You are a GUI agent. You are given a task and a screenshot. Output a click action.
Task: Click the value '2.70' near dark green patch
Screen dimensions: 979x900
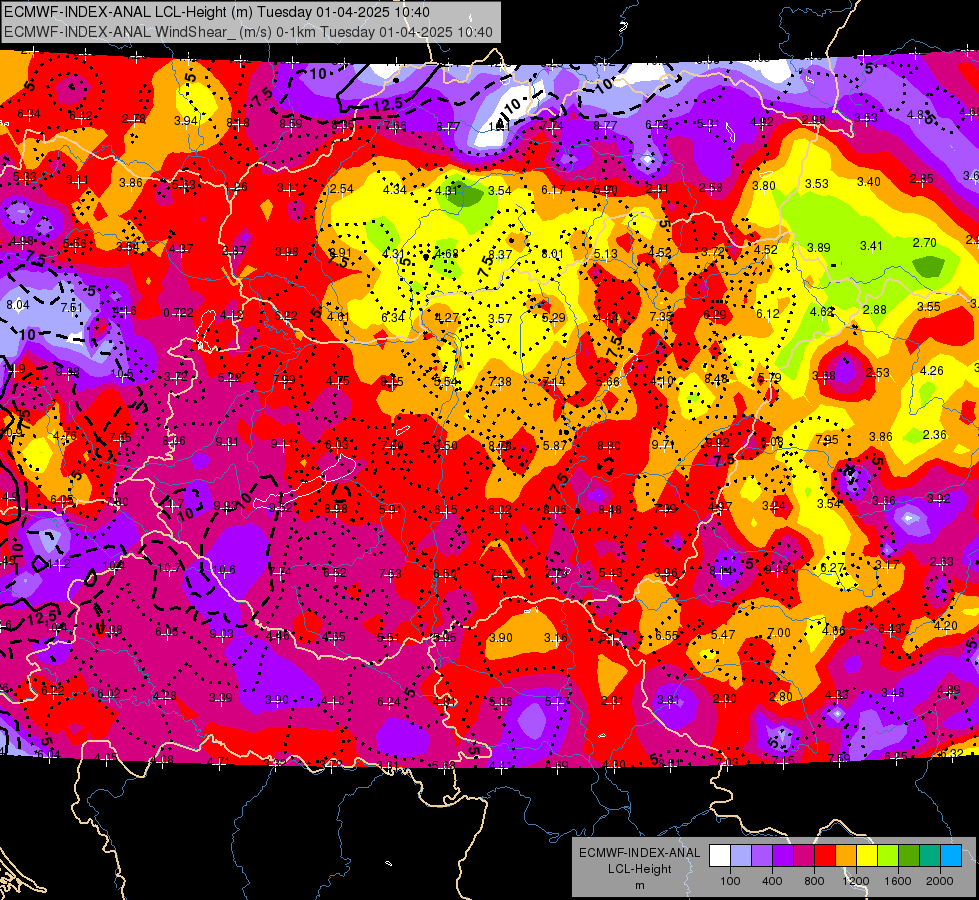[924, 242]
